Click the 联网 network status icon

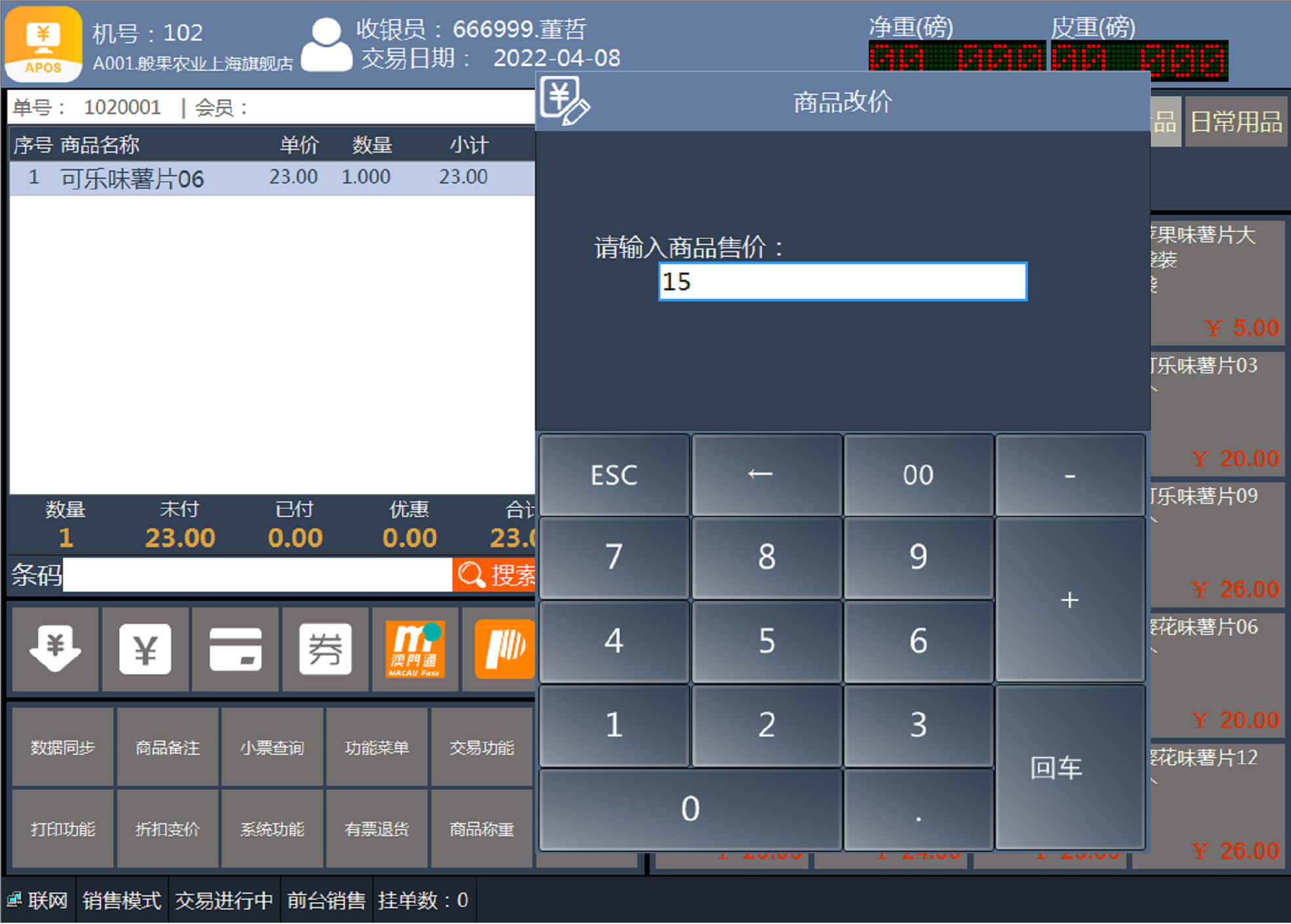coord(14,900)
